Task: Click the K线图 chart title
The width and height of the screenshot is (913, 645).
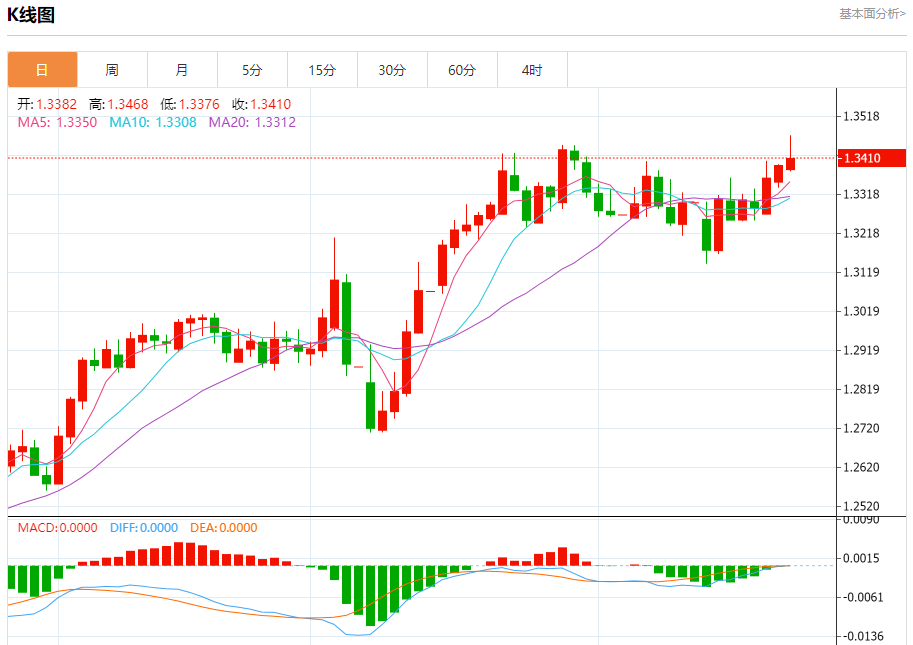Action: (32, 15)
